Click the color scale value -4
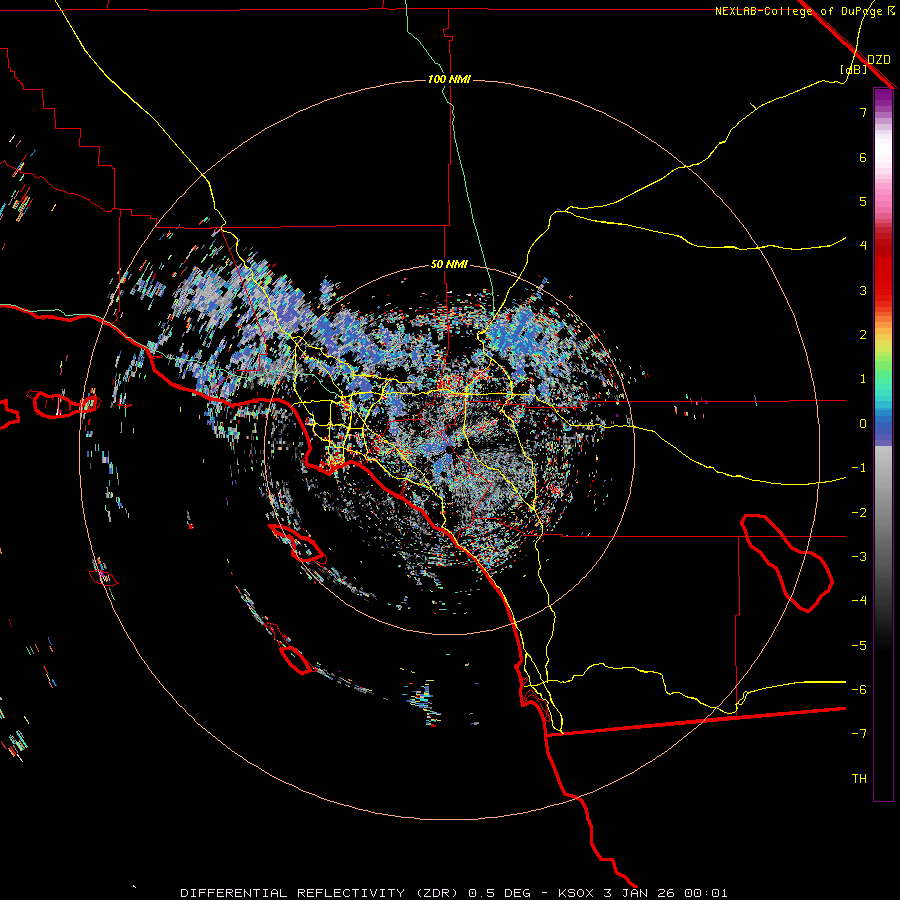Screen dimensions: 900x900 pyautogui.click(x=859, y=601)
